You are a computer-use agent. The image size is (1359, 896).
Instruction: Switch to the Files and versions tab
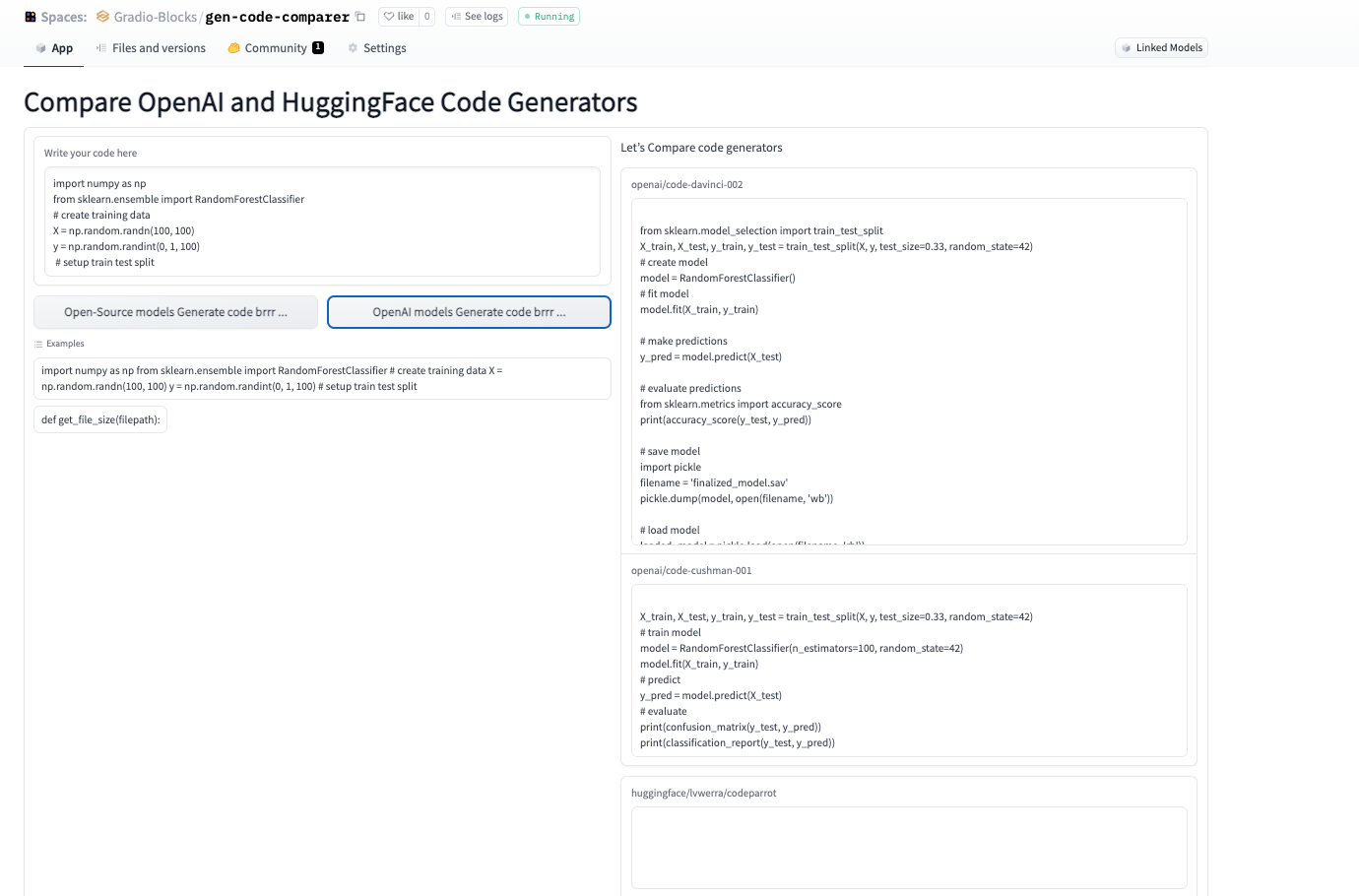(x=159, y=47)
